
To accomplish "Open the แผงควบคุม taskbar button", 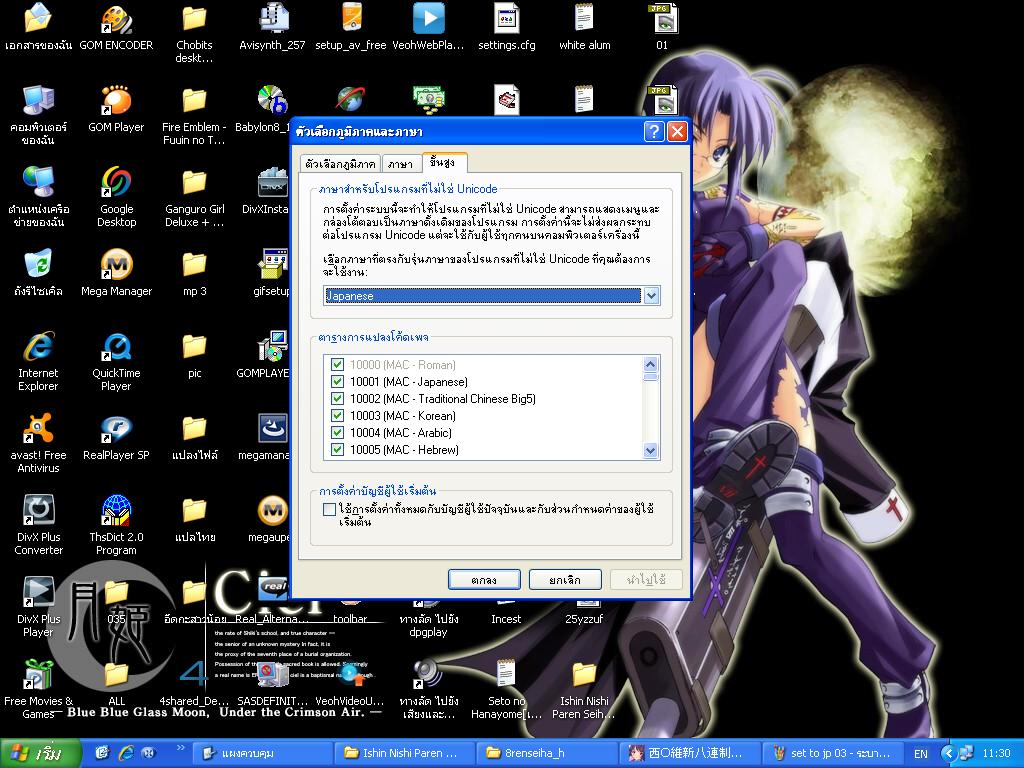I will [261, 753].
